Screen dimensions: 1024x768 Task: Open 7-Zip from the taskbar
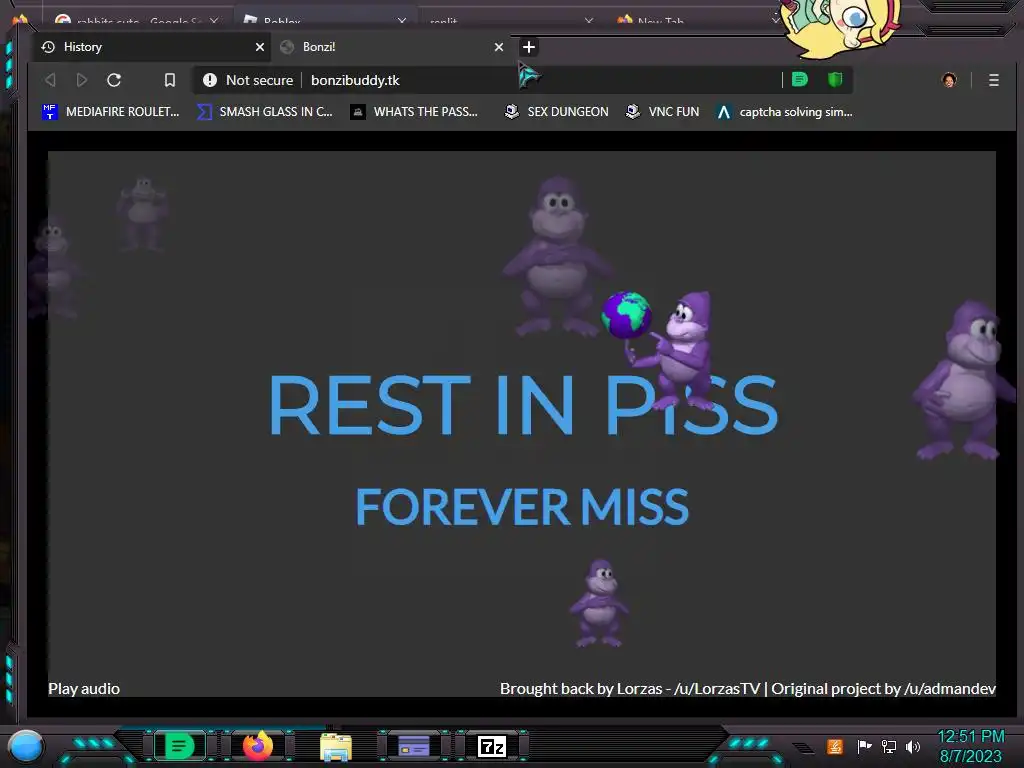click(x=492, y=746)
